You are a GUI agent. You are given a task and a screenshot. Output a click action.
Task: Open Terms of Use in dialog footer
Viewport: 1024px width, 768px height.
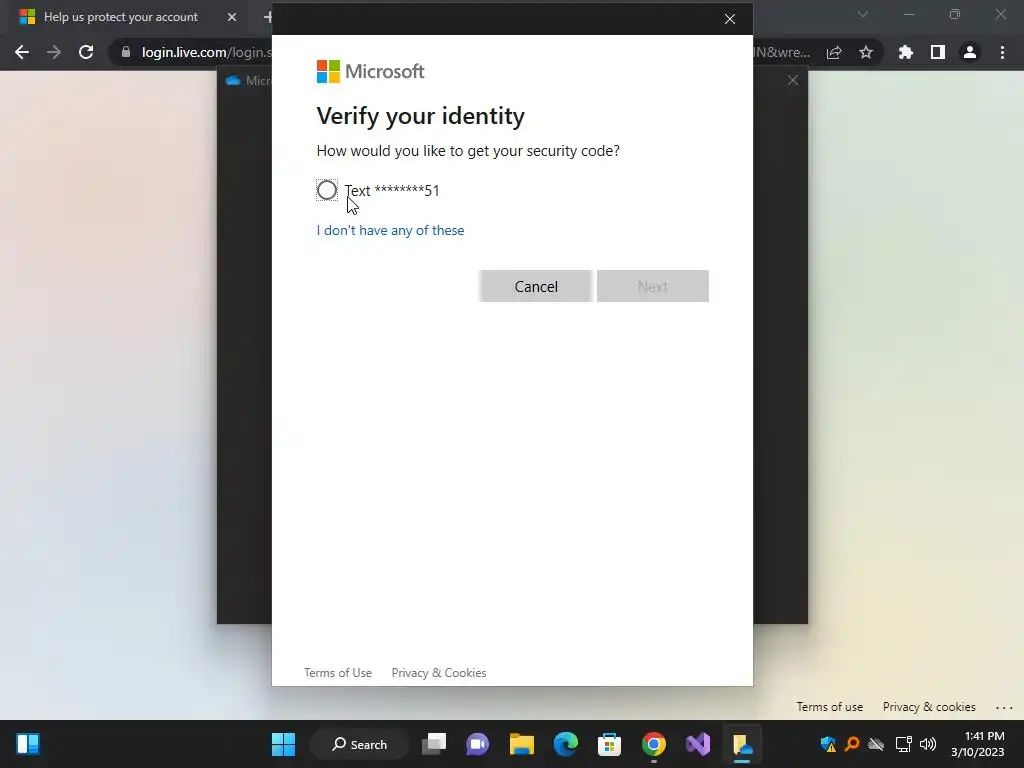coord(338,673)
